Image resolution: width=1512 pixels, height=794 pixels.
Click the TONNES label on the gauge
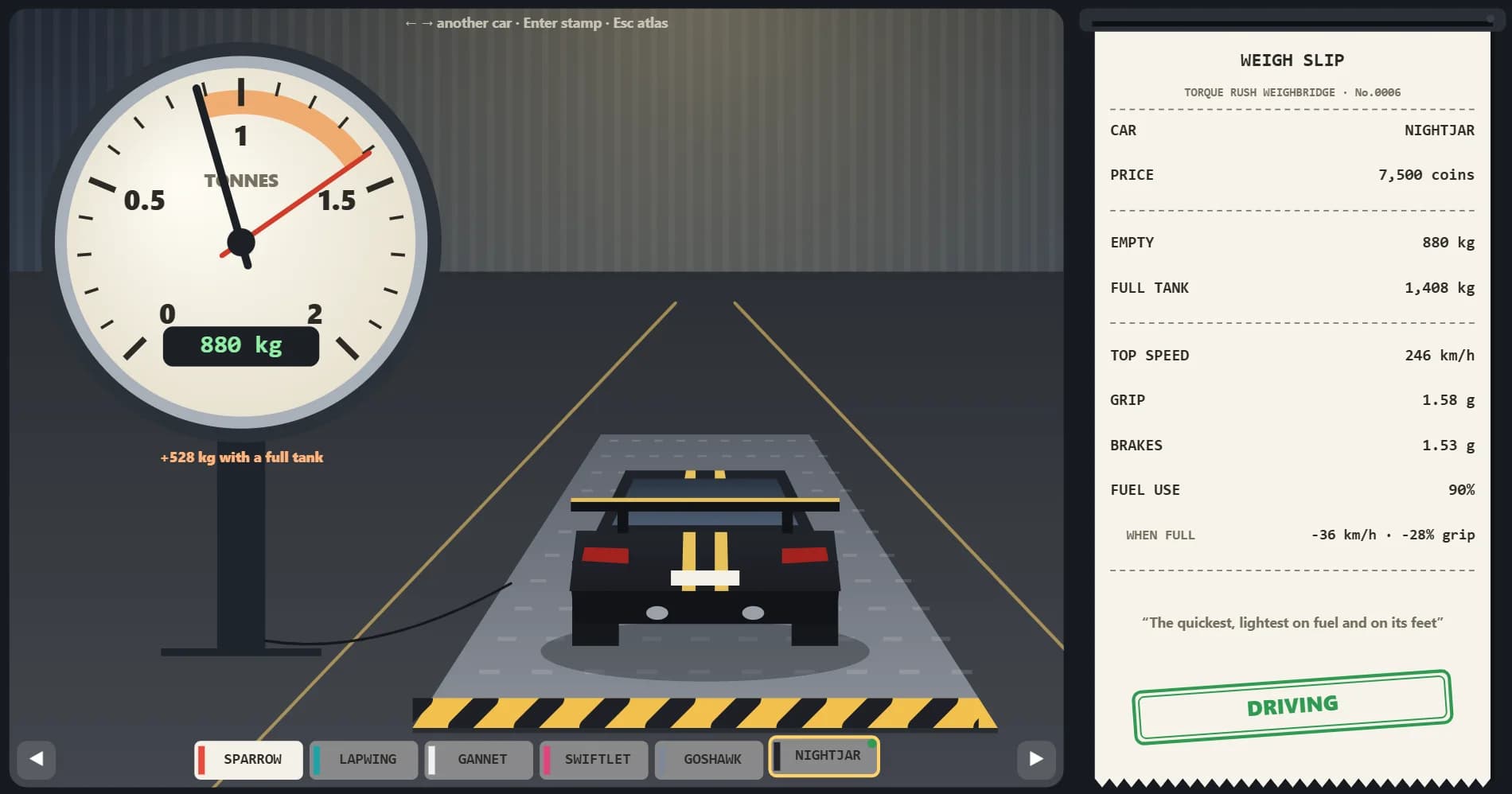pyautogui.click(x=241, y=181)
